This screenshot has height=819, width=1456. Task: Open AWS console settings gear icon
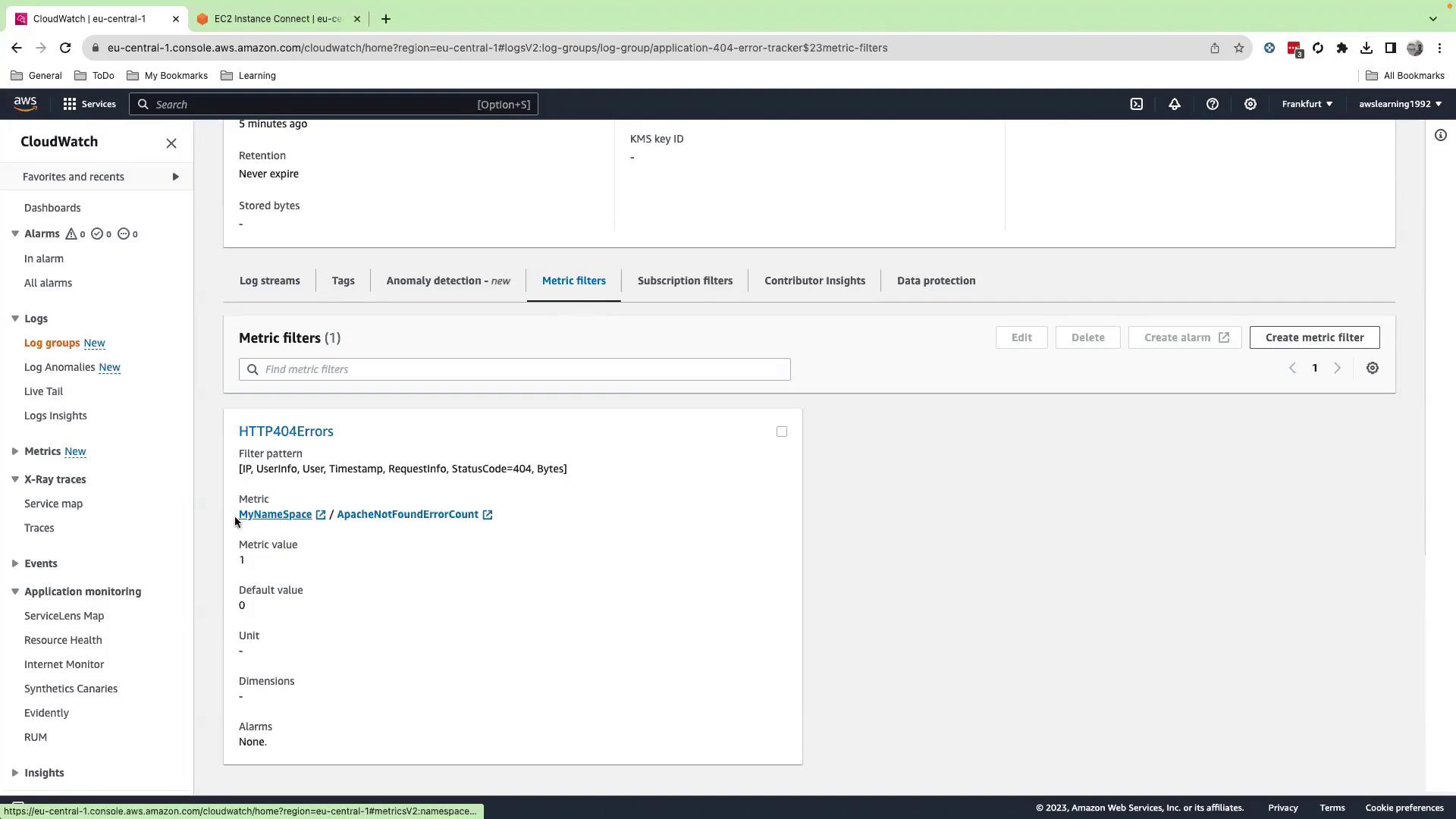click(x=1250, y=104)
